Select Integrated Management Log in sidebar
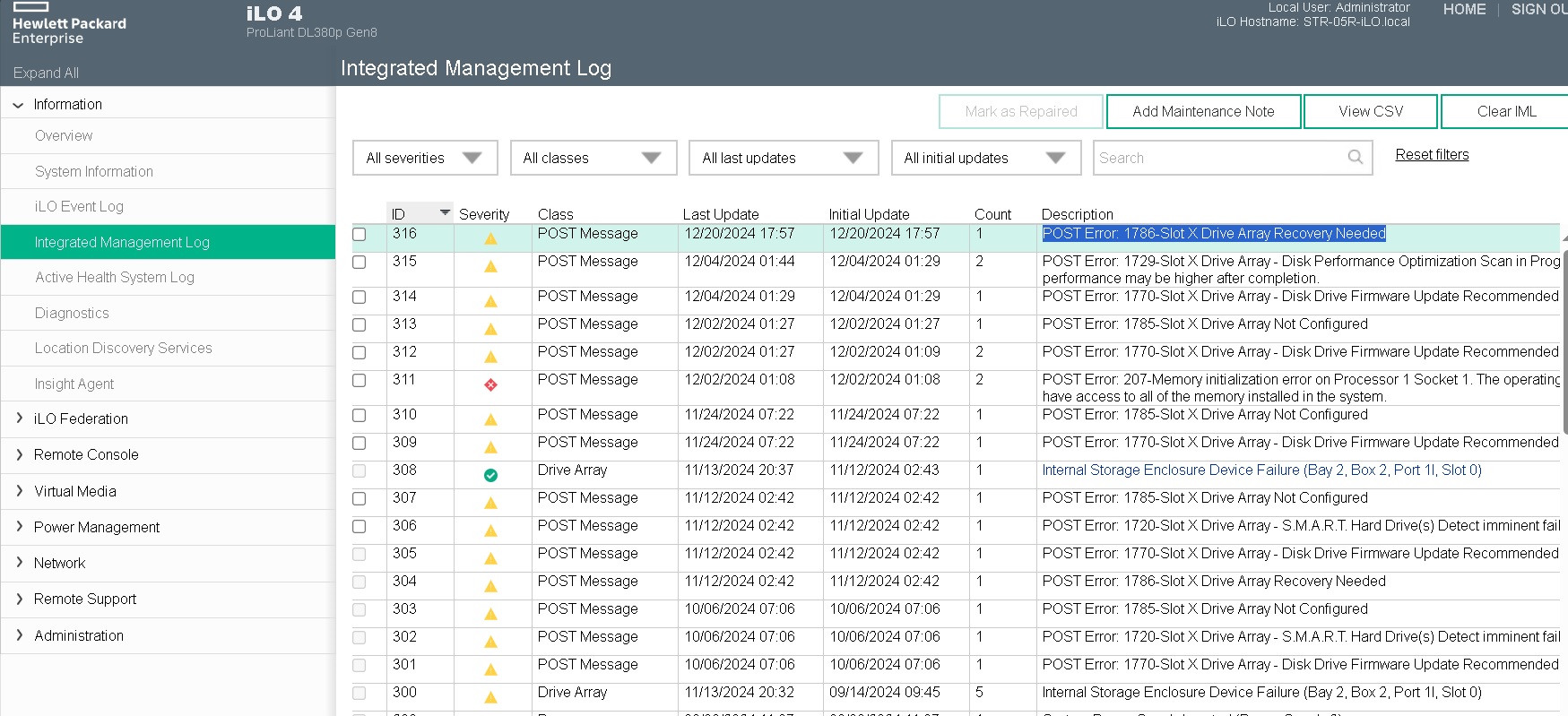The height and width of the screenshot is (716, 1568). tap(168, 242)
